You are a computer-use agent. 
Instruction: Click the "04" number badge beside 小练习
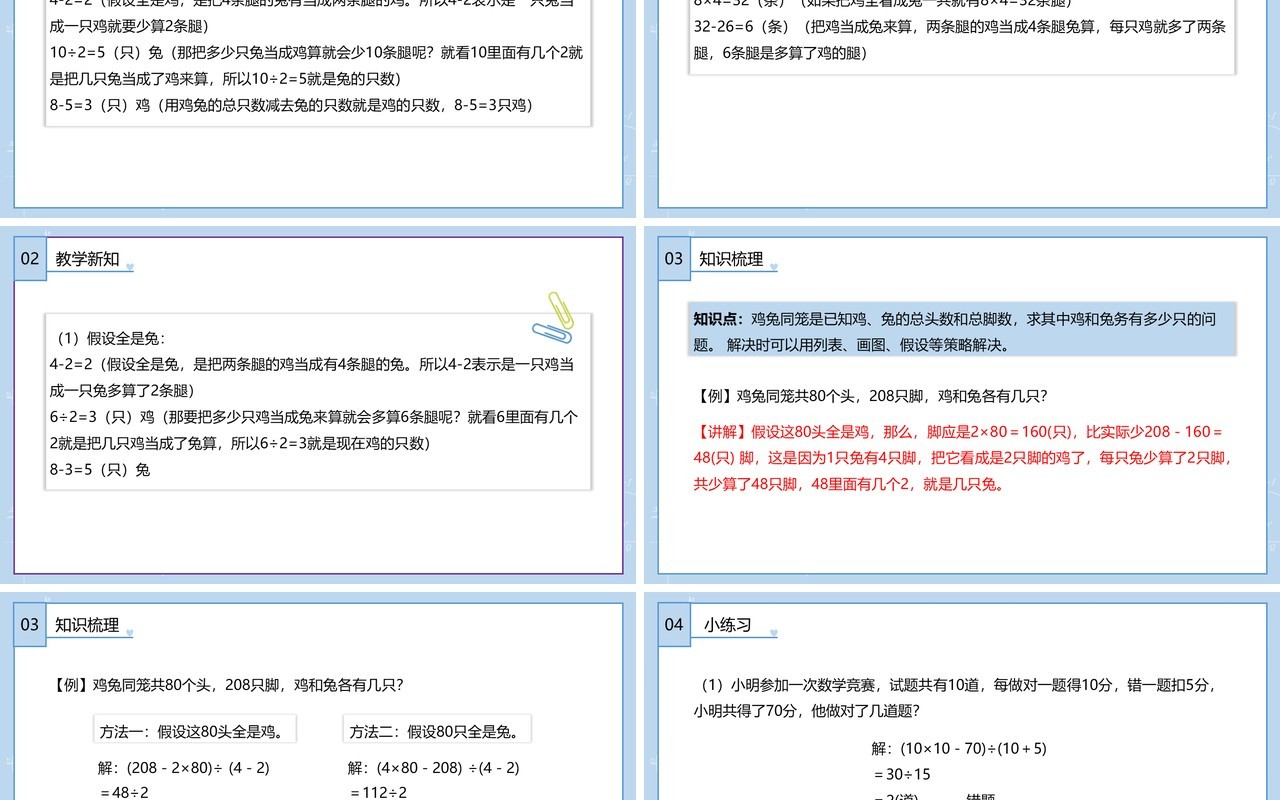[x=674, y=625]
